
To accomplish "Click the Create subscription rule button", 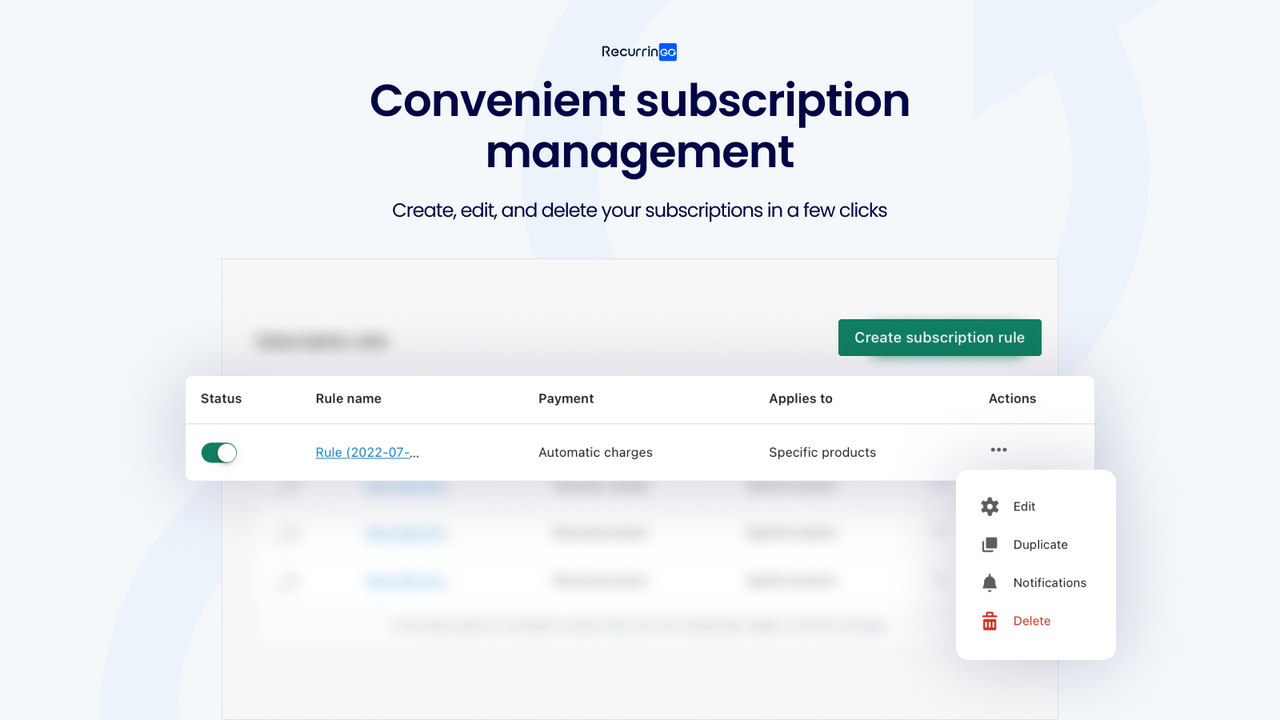I will 939,338.
